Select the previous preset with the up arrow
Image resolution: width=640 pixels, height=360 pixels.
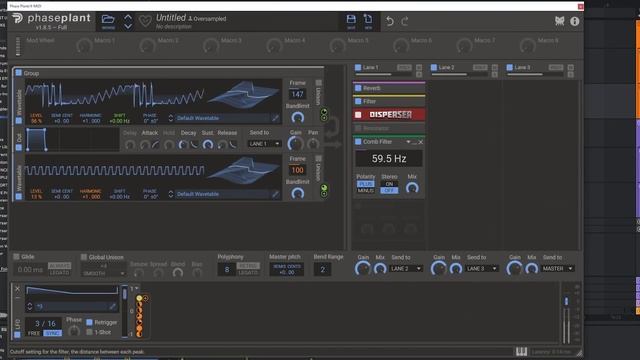pos(128,17)
